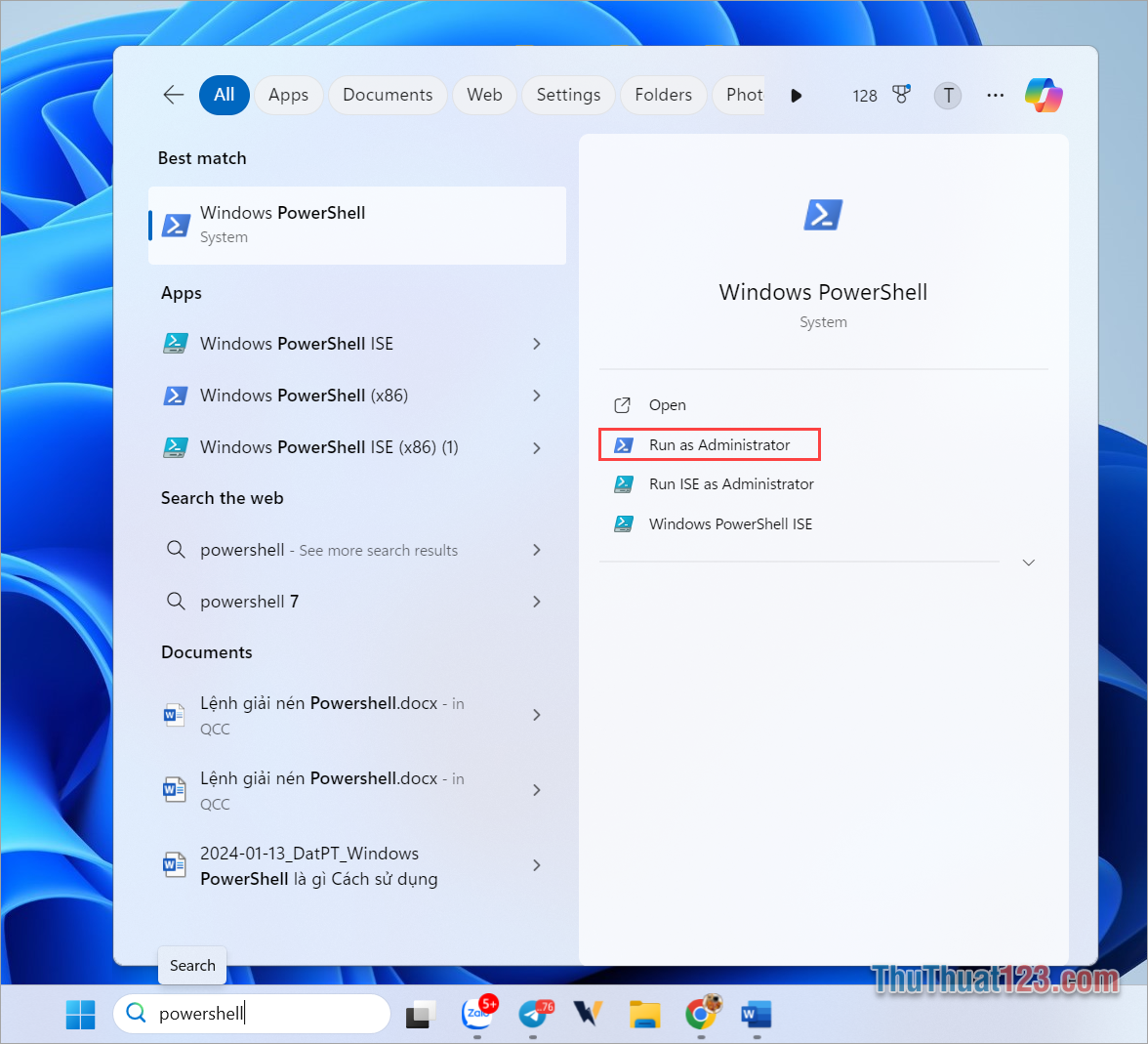Expand Windows PowerShell ISE result chevron

point(537,344)
